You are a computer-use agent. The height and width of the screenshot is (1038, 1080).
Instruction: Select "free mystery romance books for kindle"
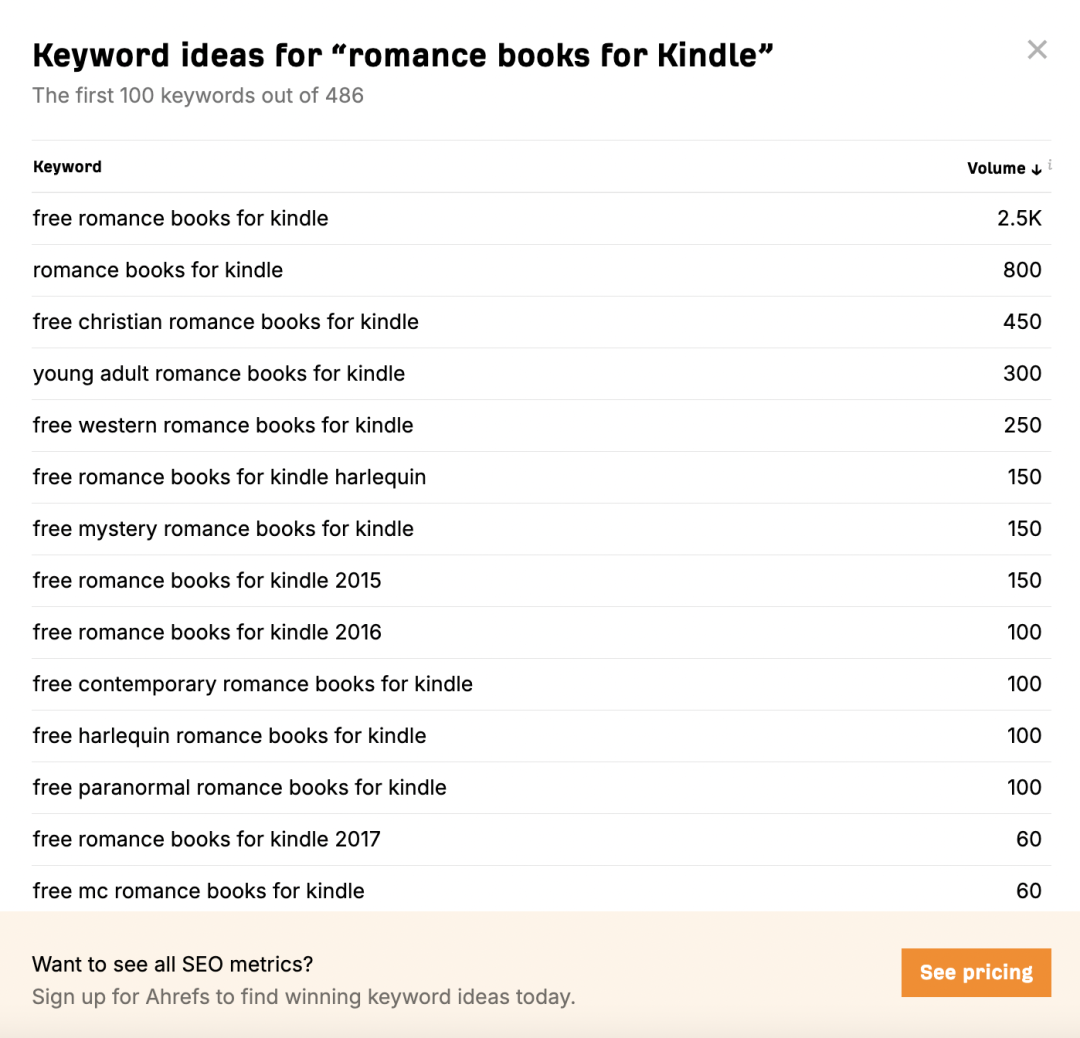(223, 529)
